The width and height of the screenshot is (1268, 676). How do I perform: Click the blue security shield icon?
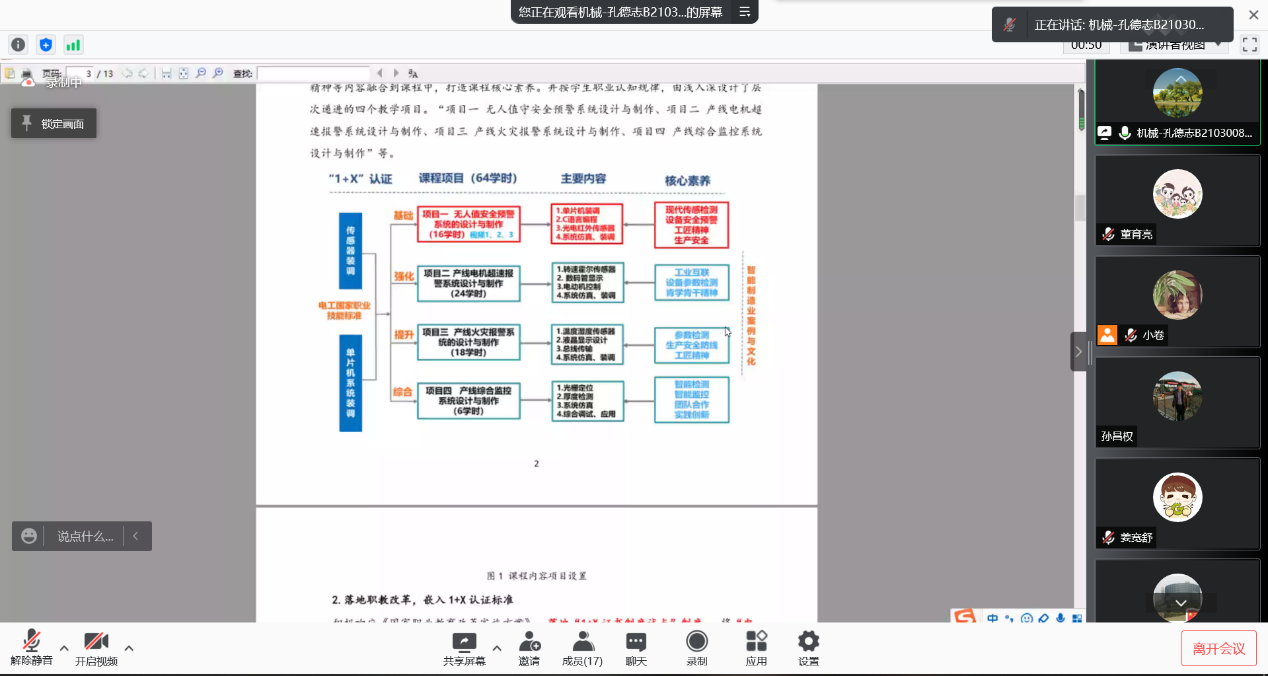point(45,44)
